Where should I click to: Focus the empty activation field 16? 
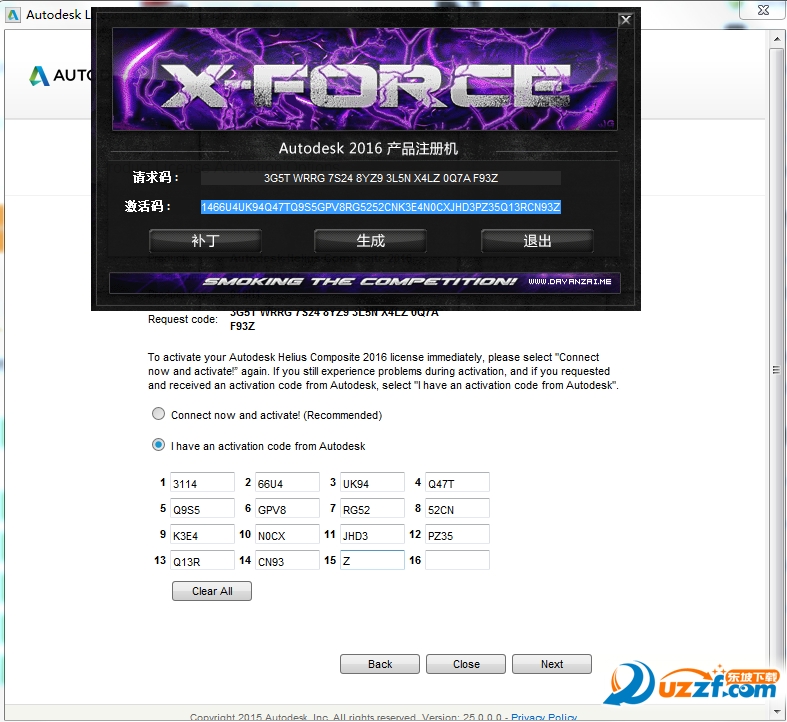(457, 560)
